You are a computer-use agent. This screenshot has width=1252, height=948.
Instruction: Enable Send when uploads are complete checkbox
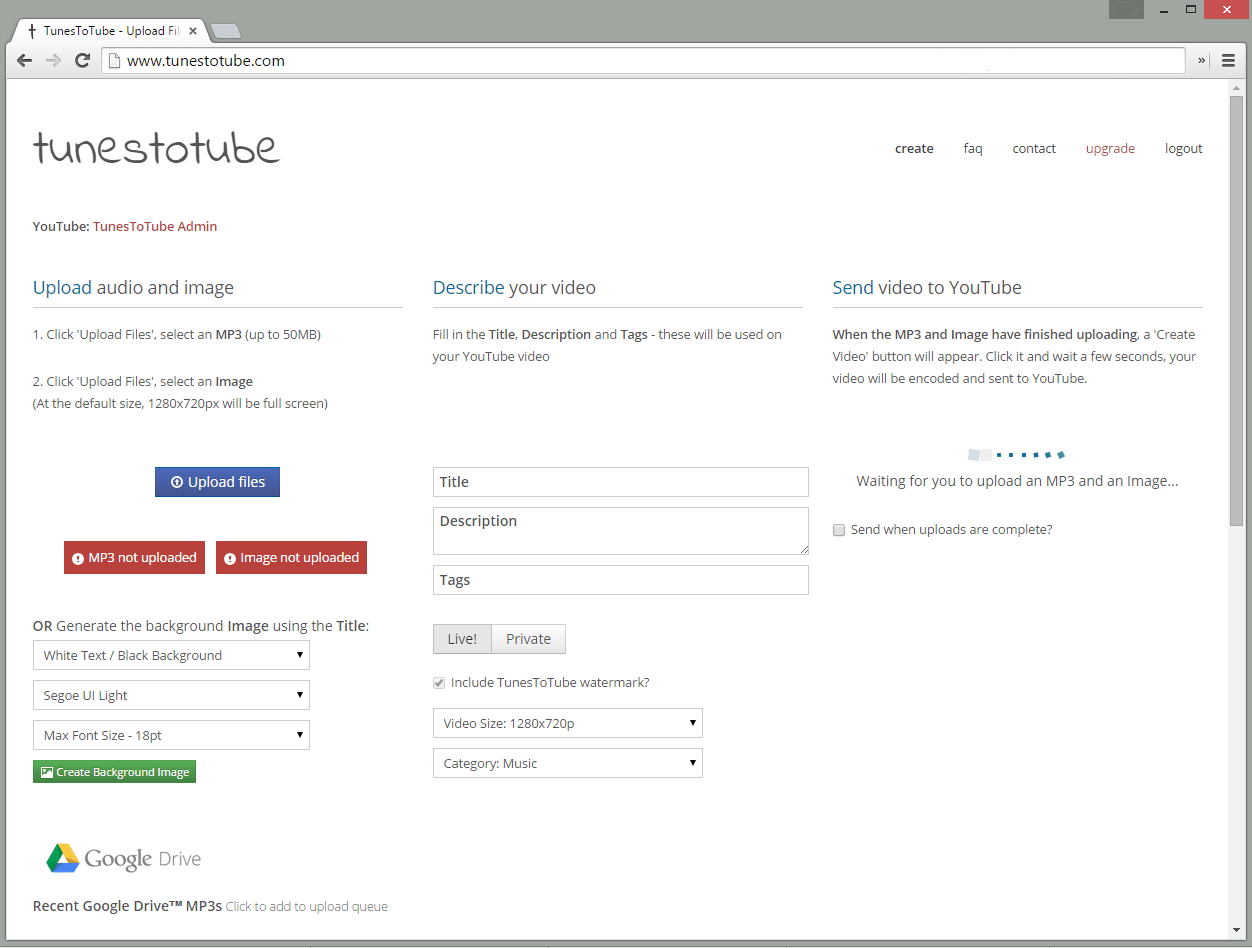840,530
